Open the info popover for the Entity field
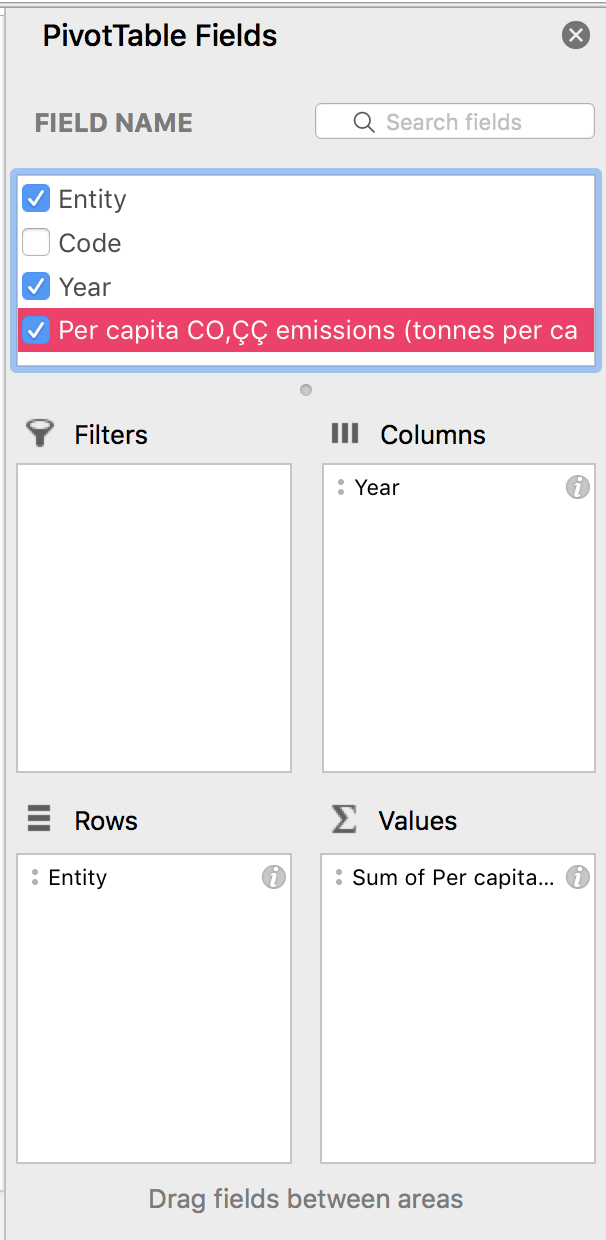 (272, 877)
